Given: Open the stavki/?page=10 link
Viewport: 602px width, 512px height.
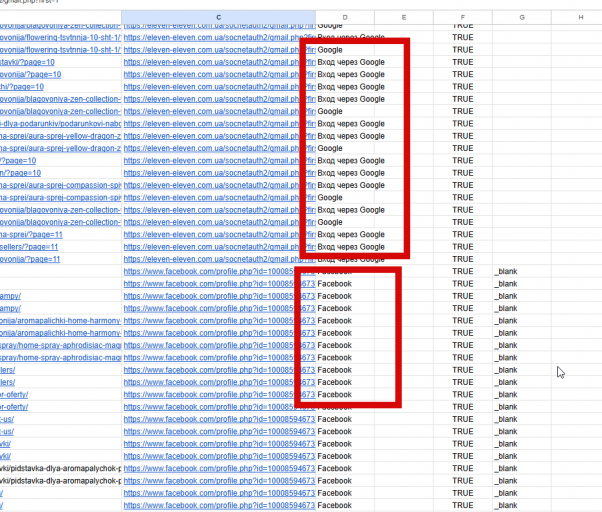Looking at the screenshot, I should [27, 62].
